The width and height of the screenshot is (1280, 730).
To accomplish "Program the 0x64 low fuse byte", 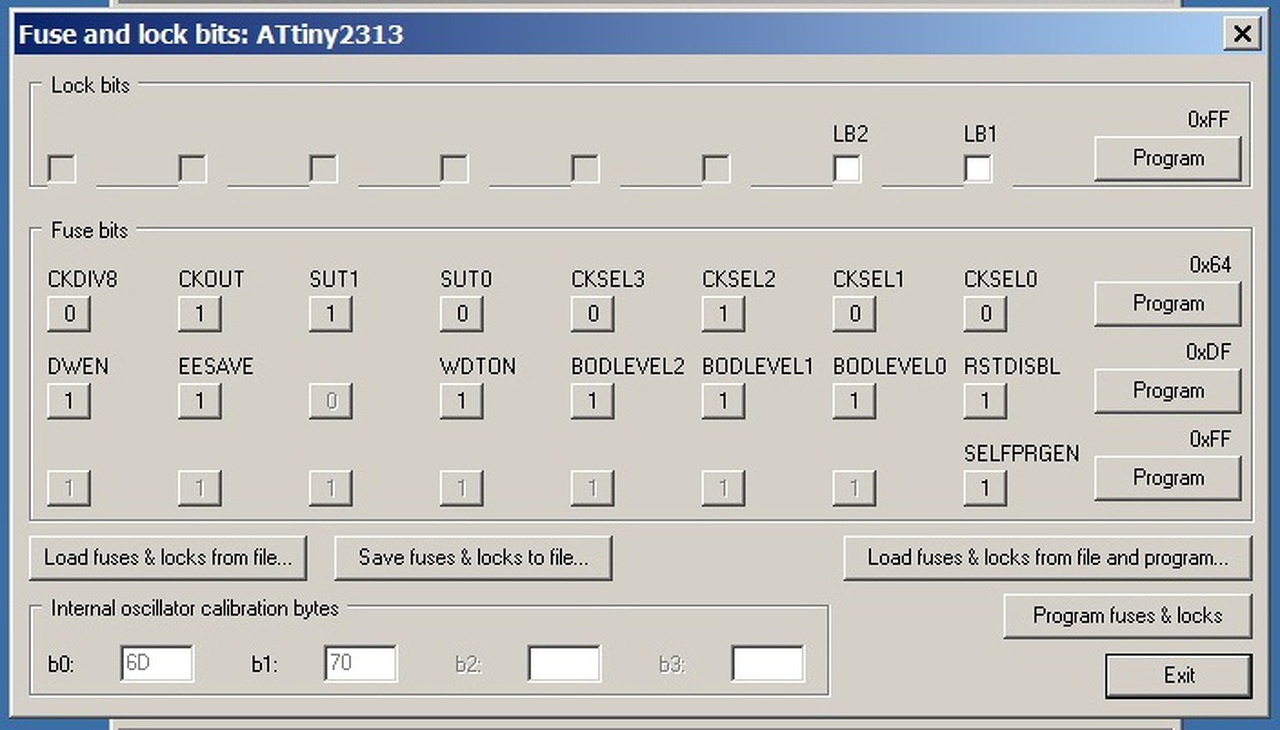I will click(x=1168, y=304).
